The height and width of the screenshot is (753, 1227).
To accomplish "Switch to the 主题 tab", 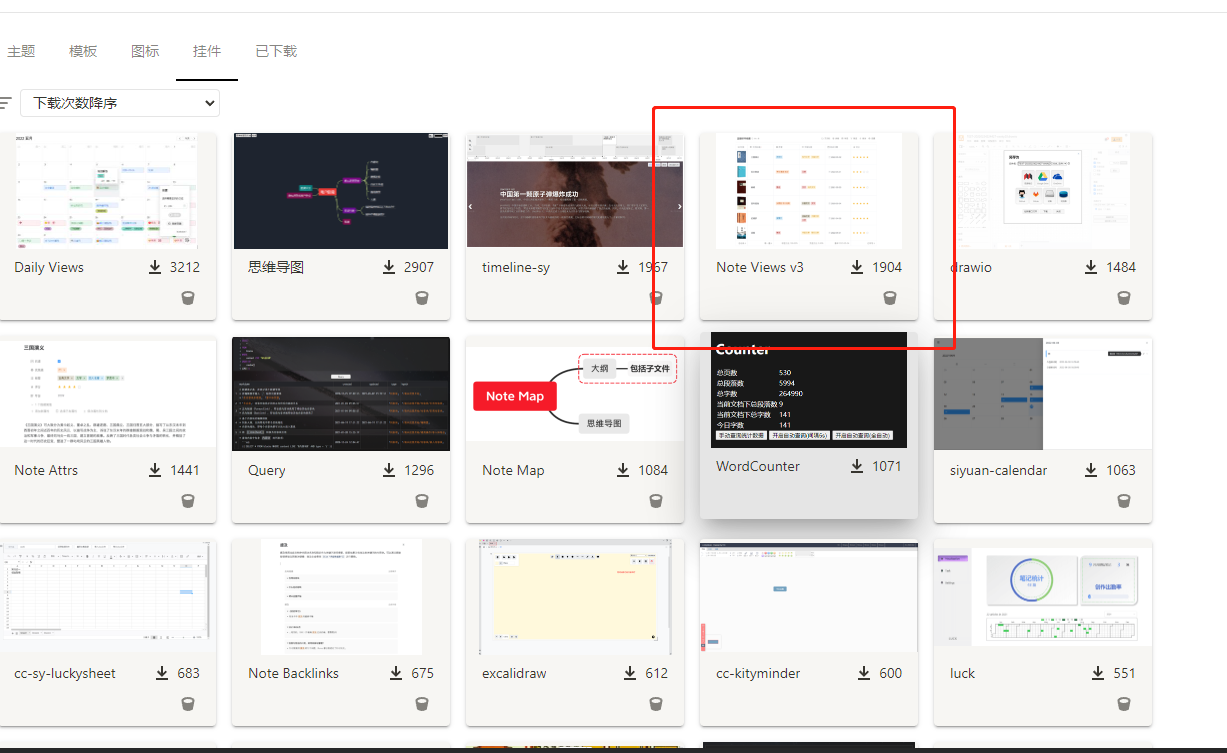I will point(21,51).
